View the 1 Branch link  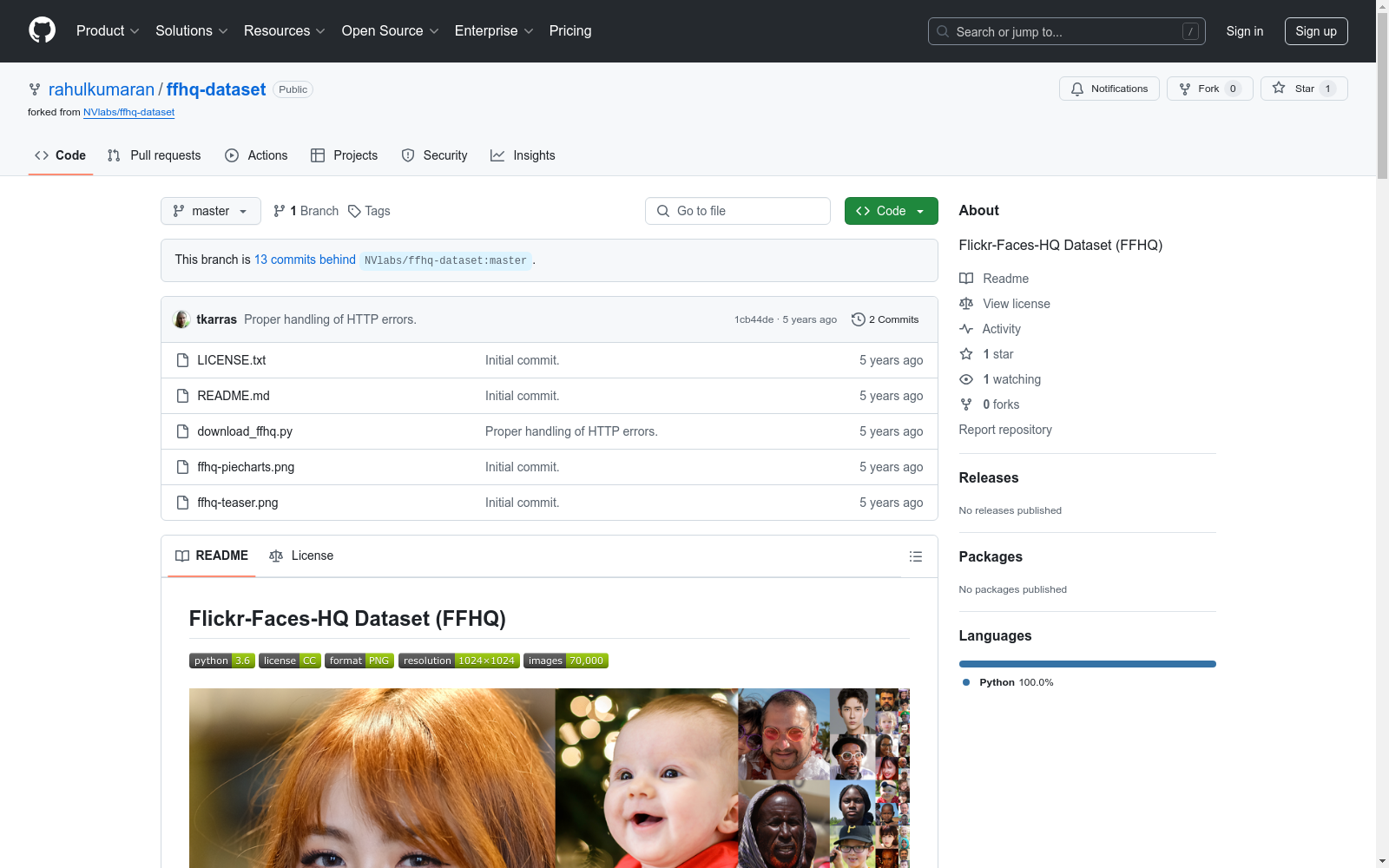click(306, 211)
